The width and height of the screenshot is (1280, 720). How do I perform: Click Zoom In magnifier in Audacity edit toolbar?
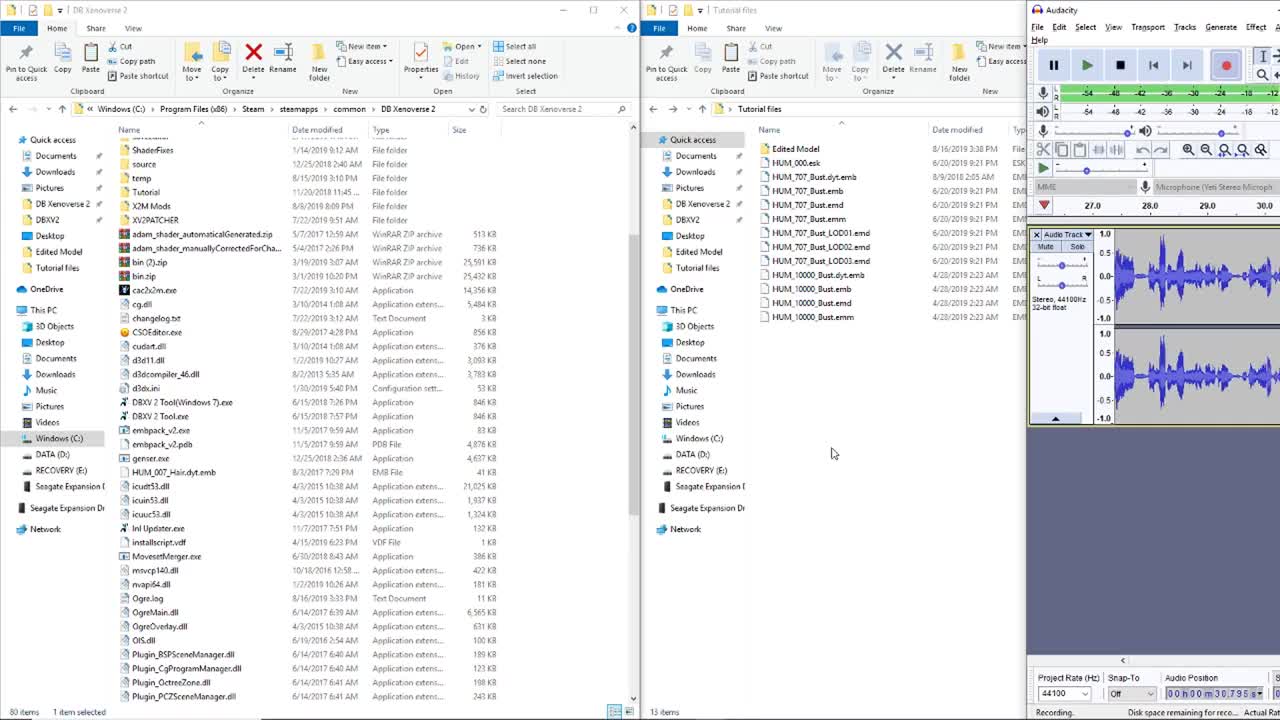pos(1188,150)
